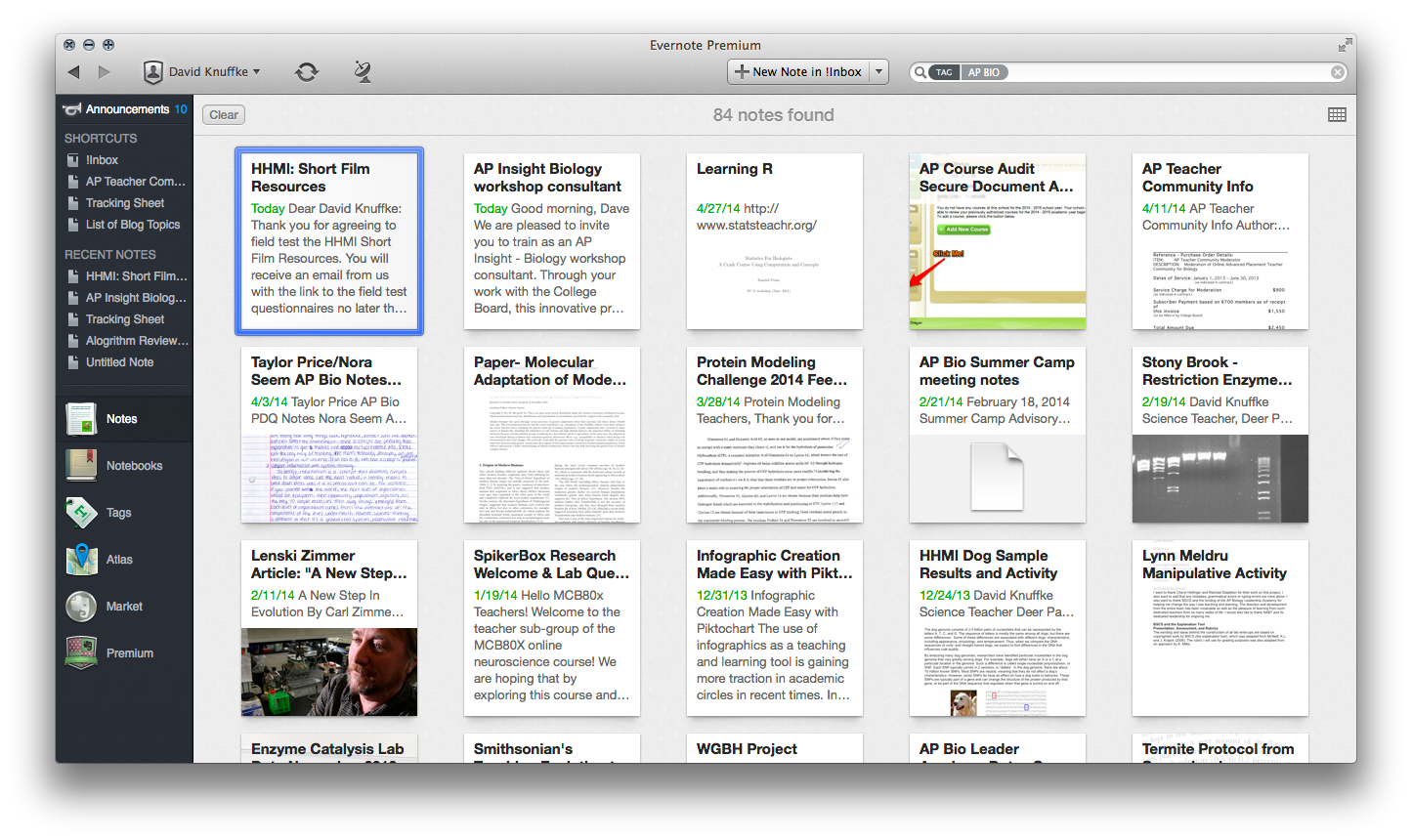The width and height of the screenshot is (1412, 840).
Task: Click the back navigation arrow
Action: coord(73,71)
